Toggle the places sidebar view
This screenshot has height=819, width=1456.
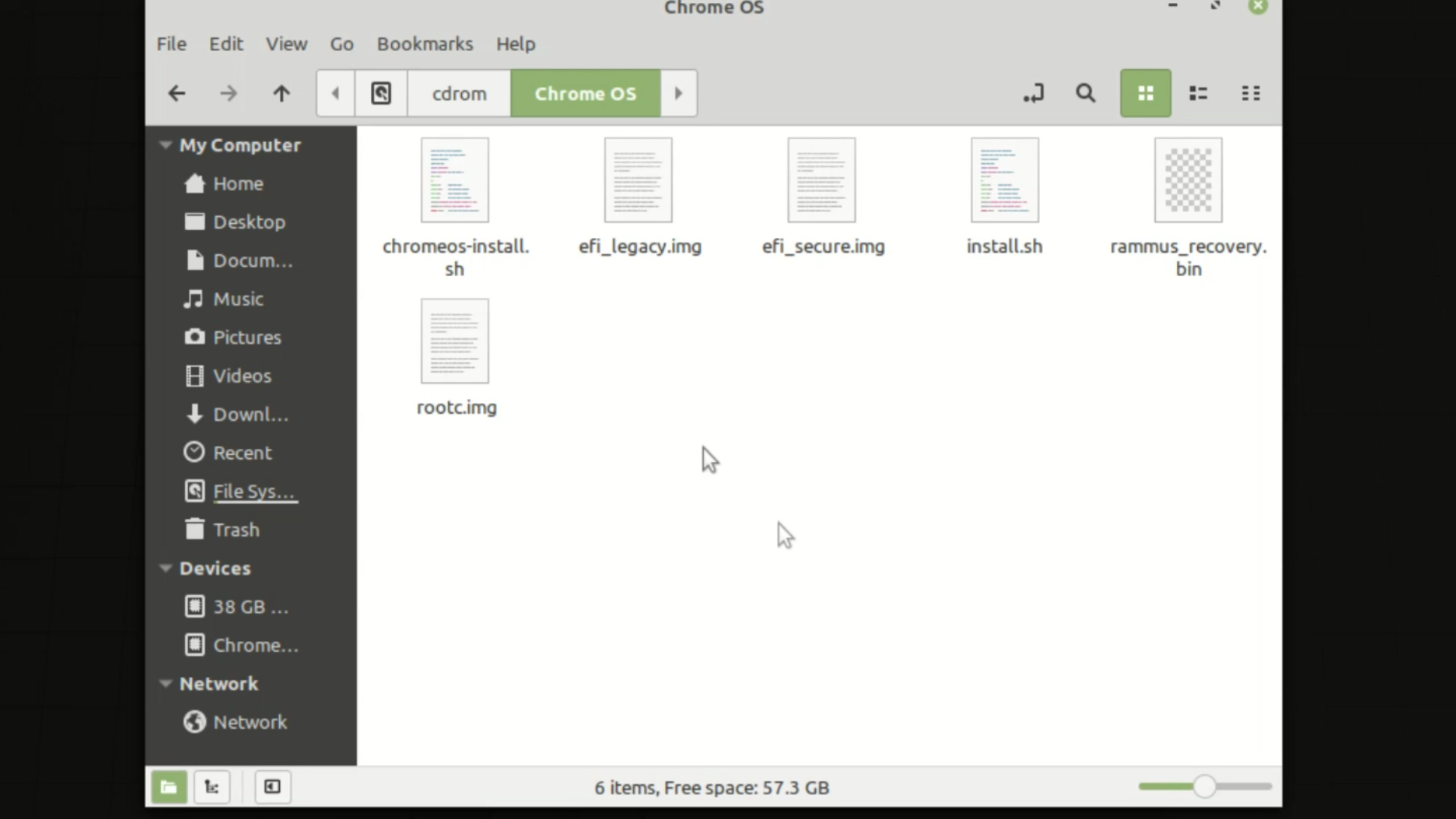click(x=169, y=787)
